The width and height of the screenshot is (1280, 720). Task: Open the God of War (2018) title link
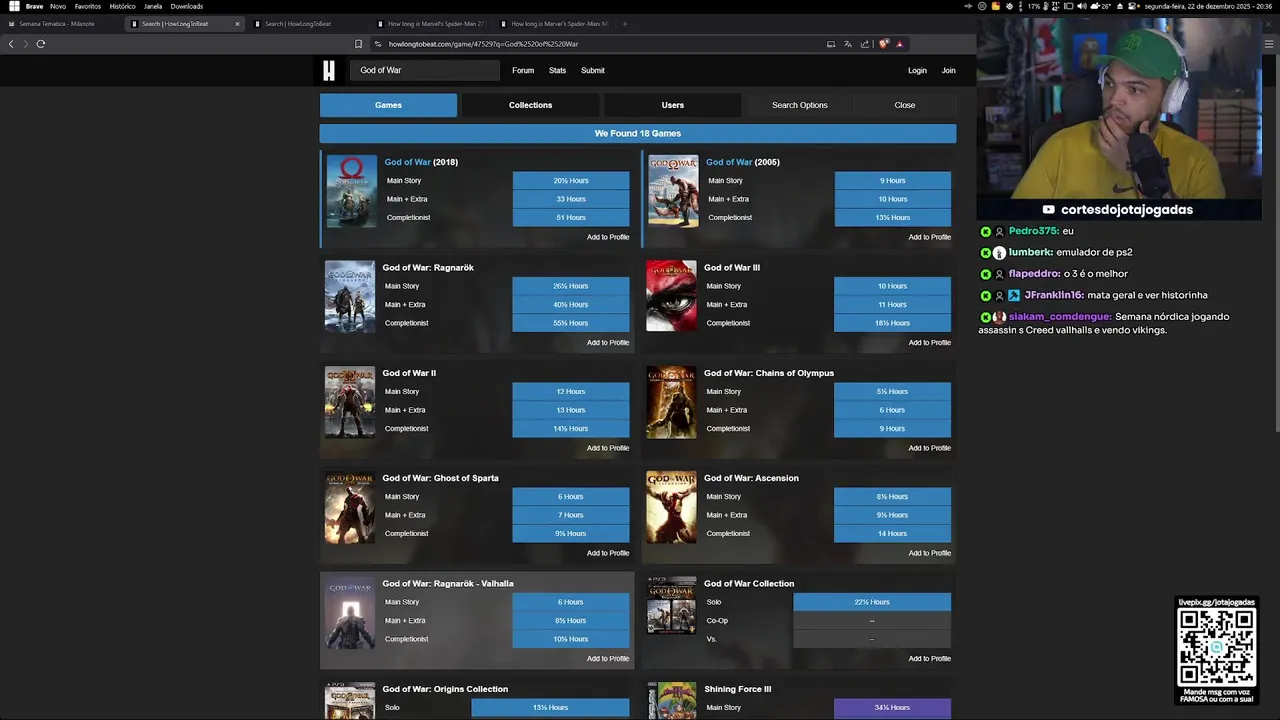pos(421,162)
